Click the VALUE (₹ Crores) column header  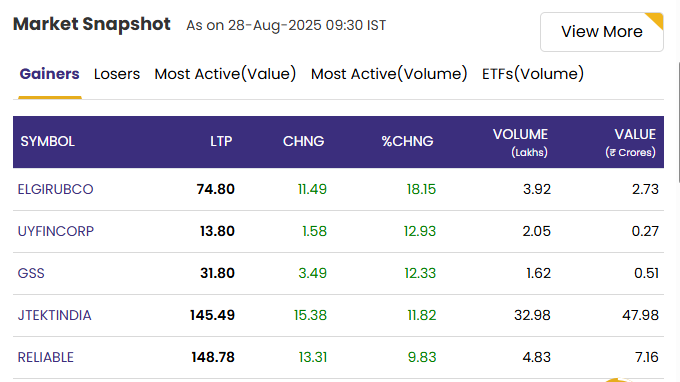(630, 142)
